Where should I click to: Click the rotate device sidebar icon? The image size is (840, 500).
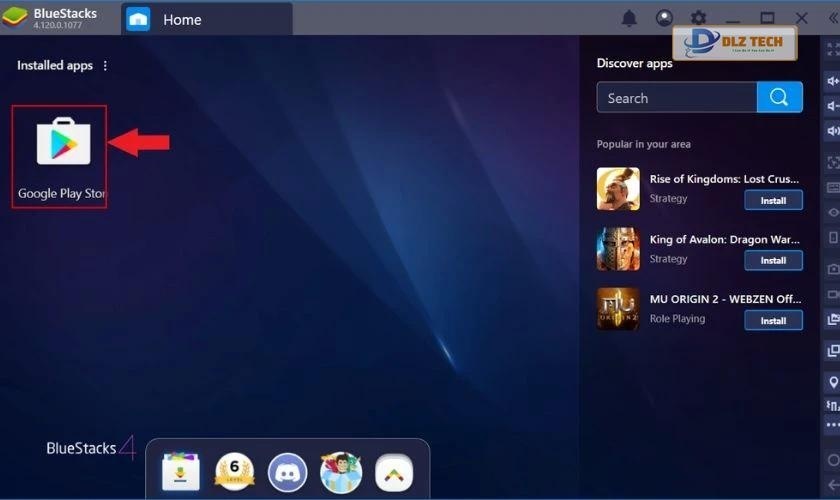(x=833, y=237)
